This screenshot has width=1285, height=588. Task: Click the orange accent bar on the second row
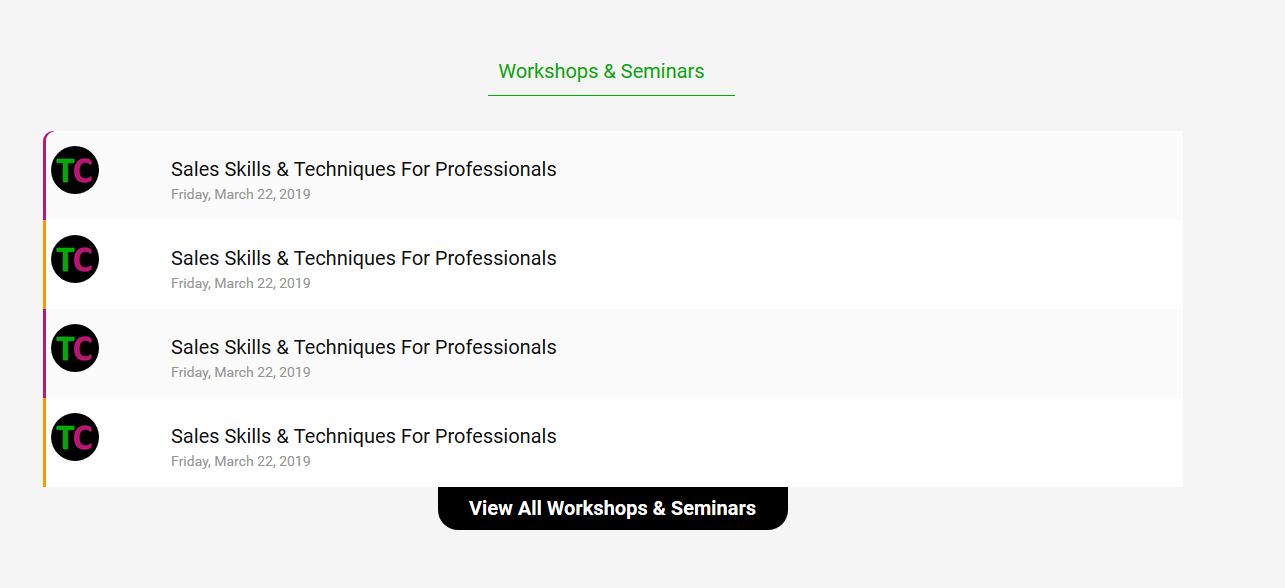point(45,265)
